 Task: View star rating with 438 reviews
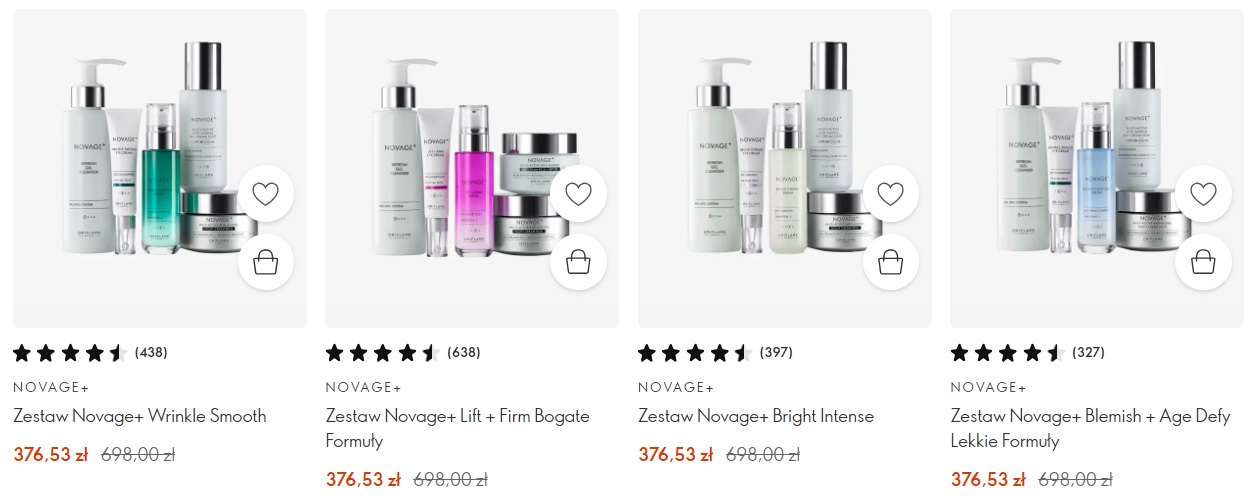tap(90, 352)
